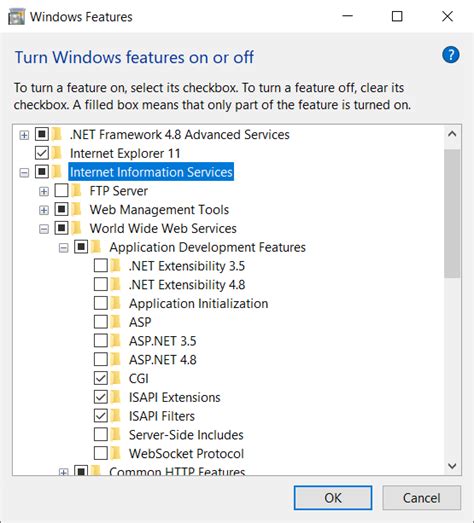Select the Server-Side Includes tree item

coord(186,435)
